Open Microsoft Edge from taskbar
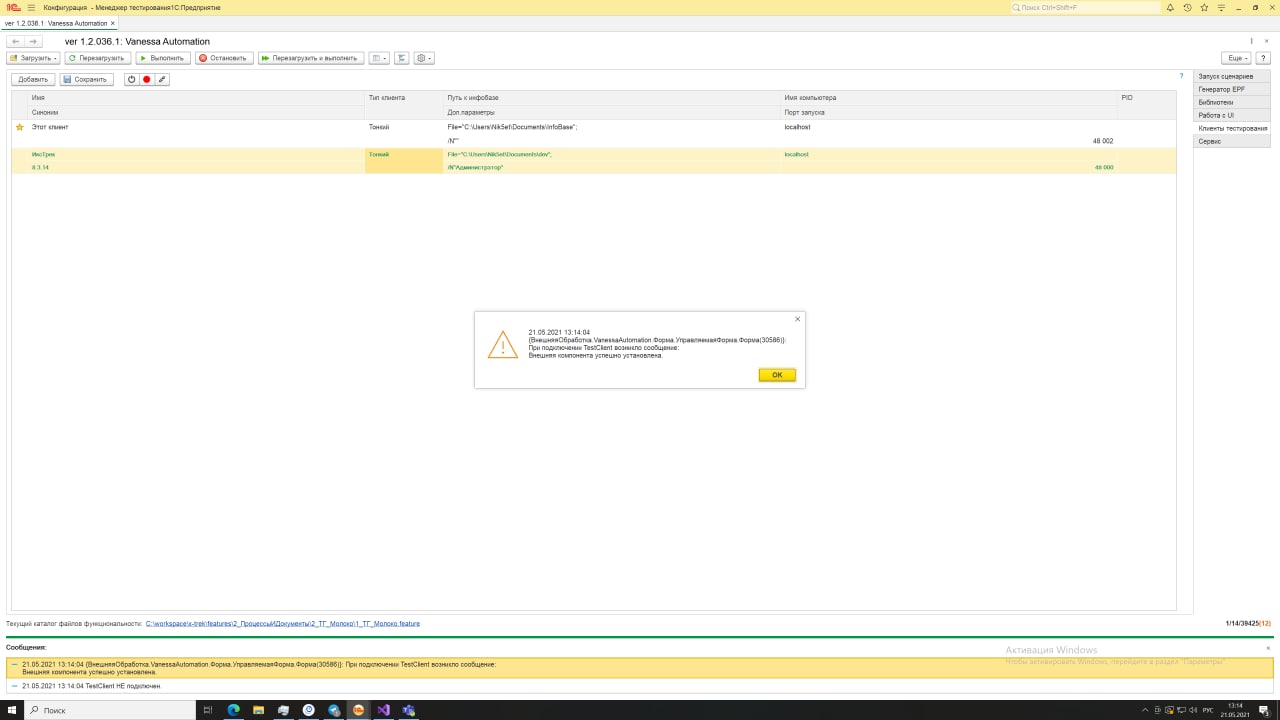Image resolution: width=1280 pixels, height=720 pixels. coord(234,710)
